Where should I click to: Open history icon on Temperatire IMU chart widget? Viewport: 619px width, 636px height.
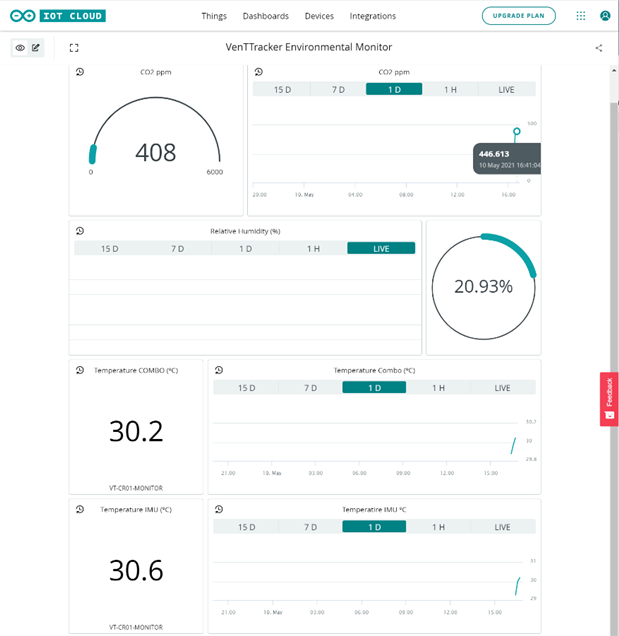point(219,509)
